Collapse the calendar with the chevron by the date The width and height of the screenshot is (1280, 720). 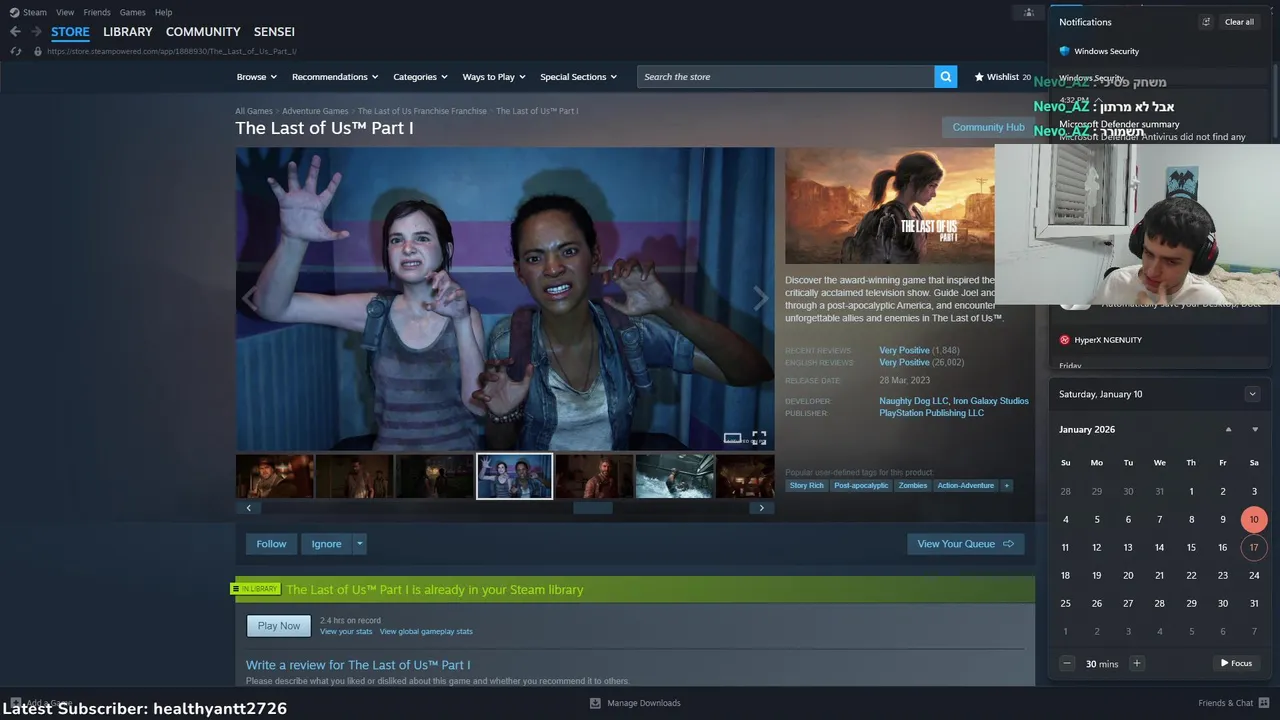coord(1252,394)
